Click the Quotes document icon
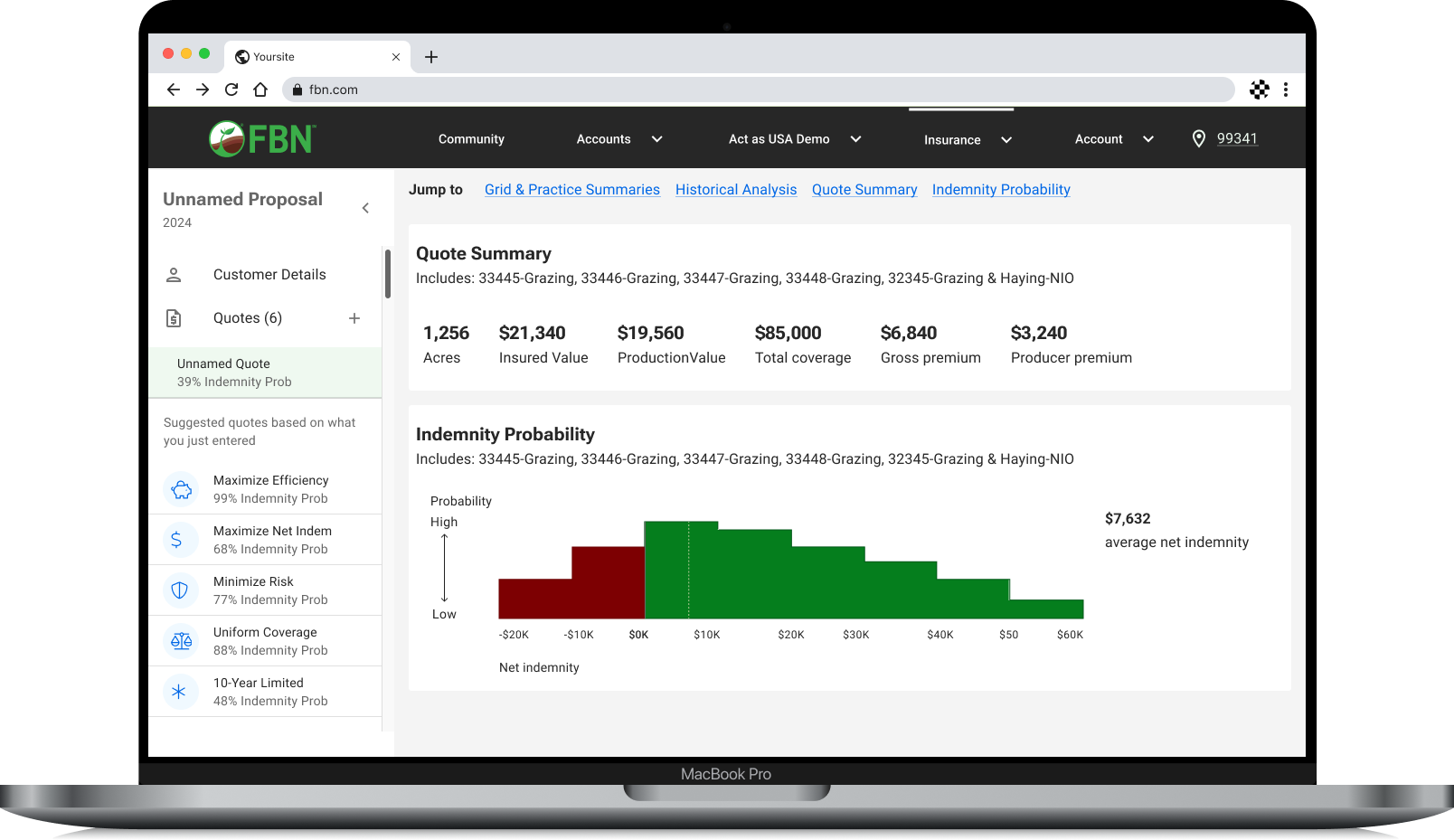Viewport: 1454px width, 840px height. pos(174,318)
